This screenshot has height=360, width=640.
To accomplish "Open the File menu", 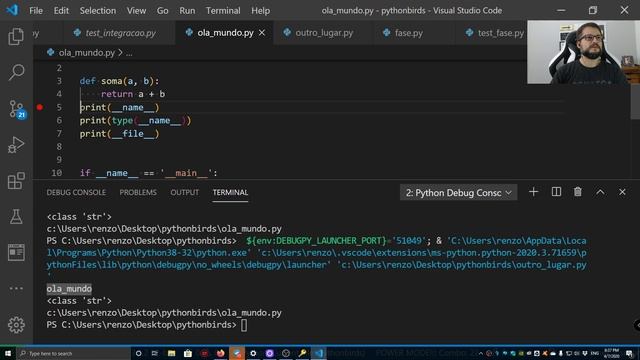I will 36,11.
